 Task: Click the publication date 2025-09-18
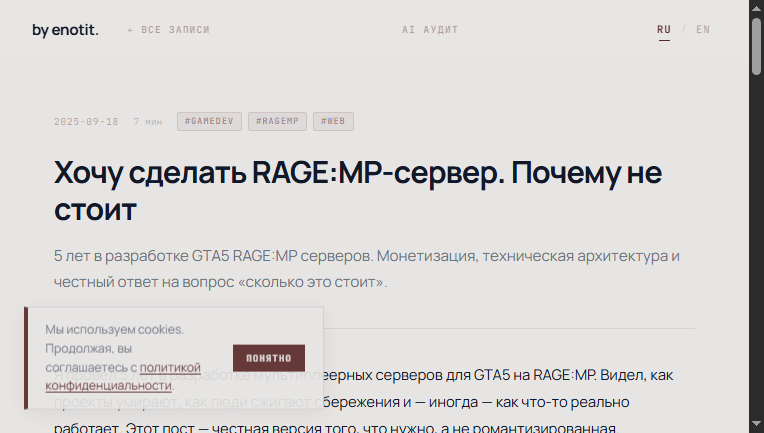click(x=86, y=122)
